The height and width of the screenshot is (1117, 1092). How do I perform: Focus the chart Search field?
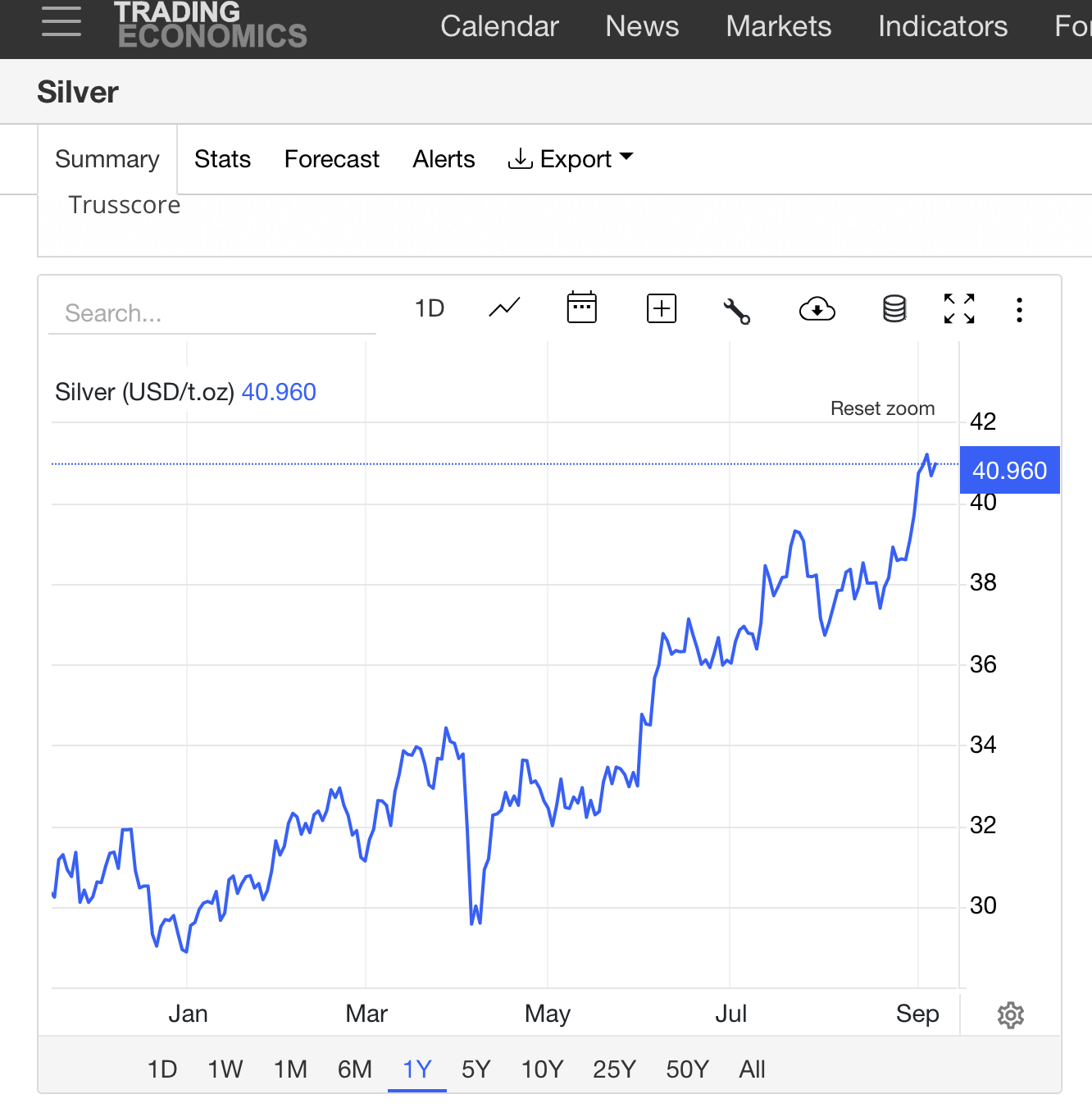point(212,313)
